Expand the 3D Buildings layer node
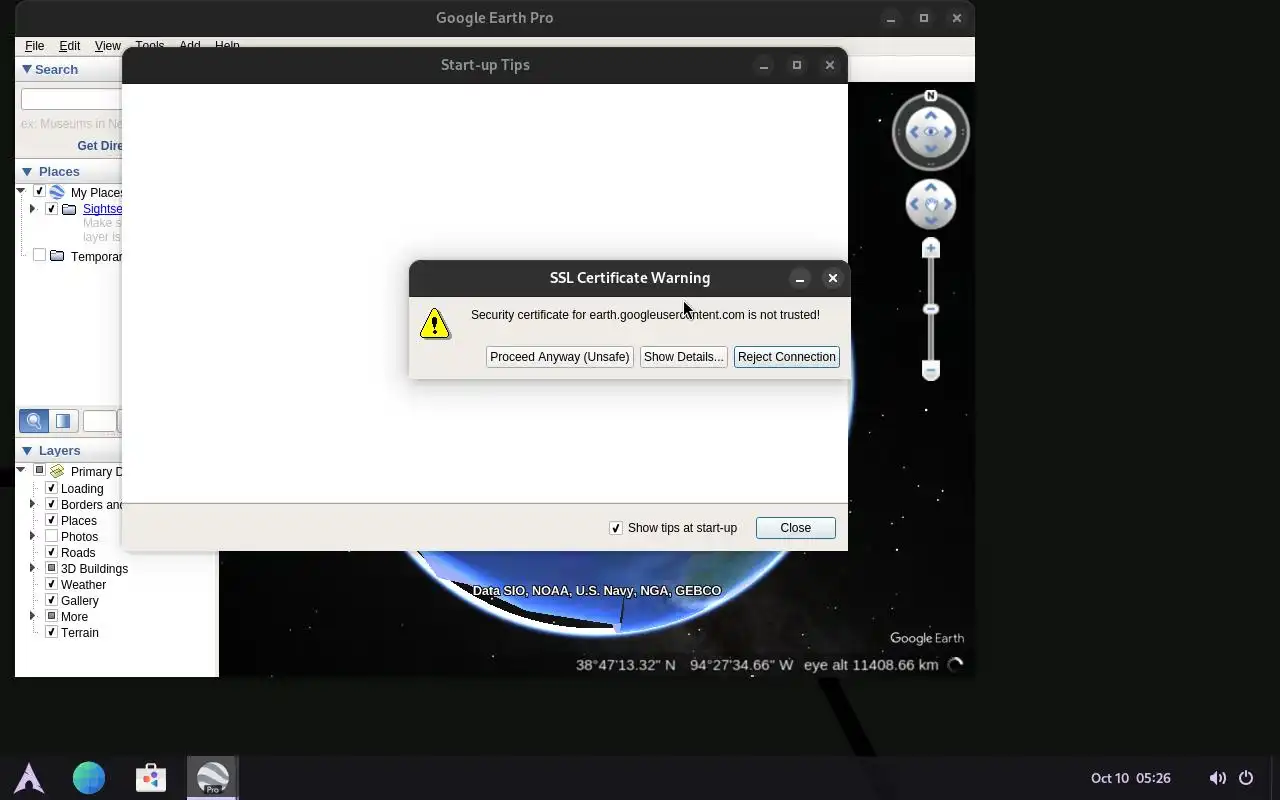The image size is (1280, 800). [x=33, y=569]
